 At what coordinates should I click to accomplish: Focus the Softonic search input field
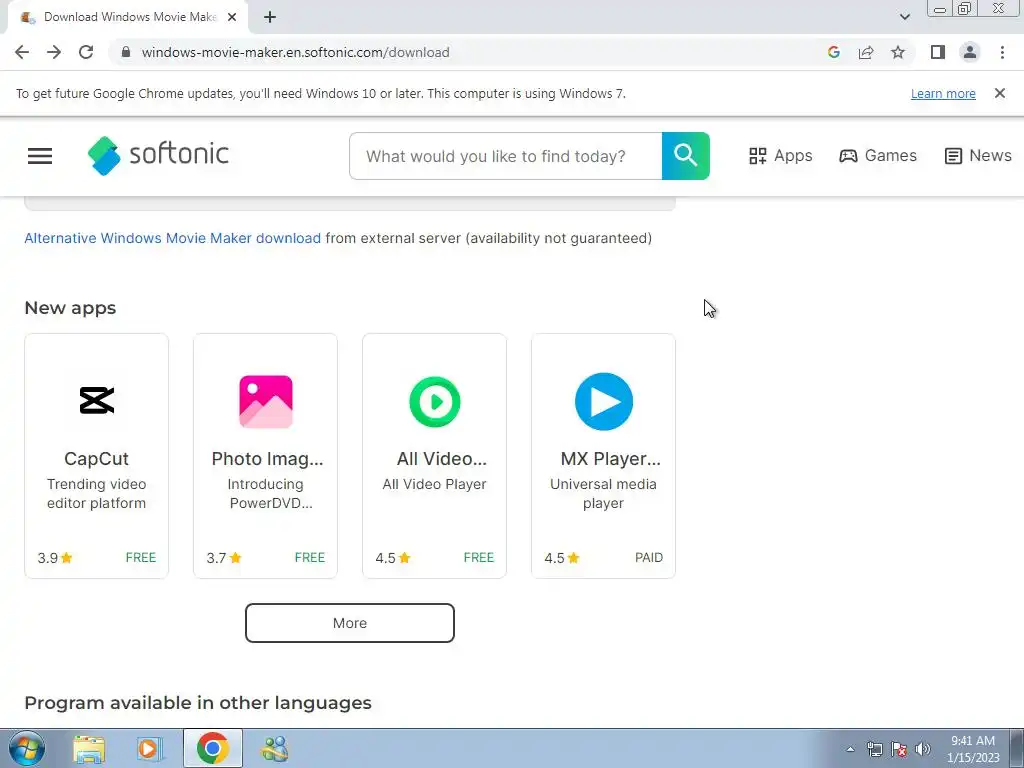click(506, 156)
